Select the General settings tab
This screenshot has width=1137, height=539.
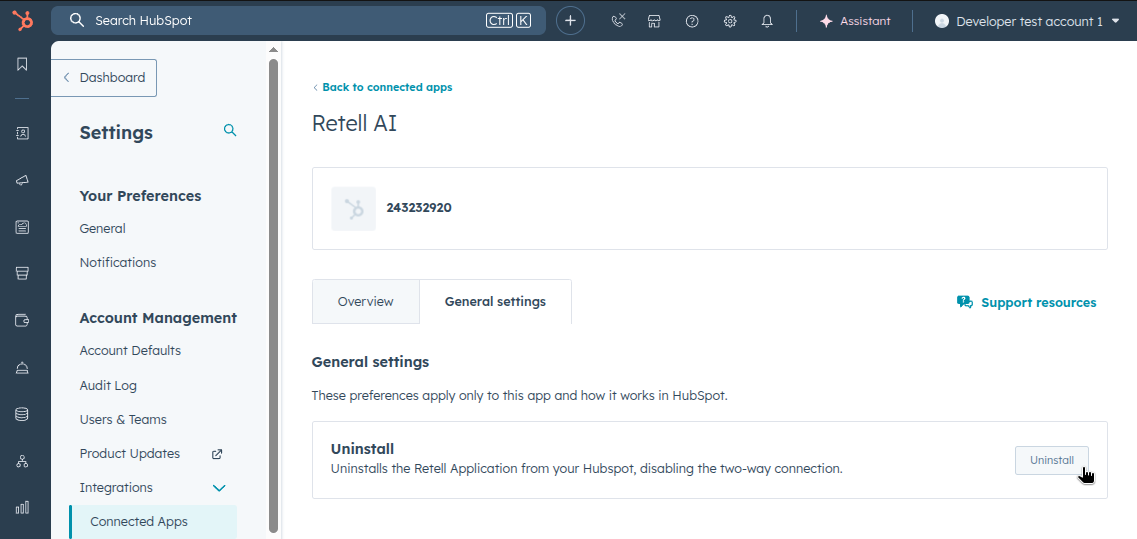click(x=495, y=302)
